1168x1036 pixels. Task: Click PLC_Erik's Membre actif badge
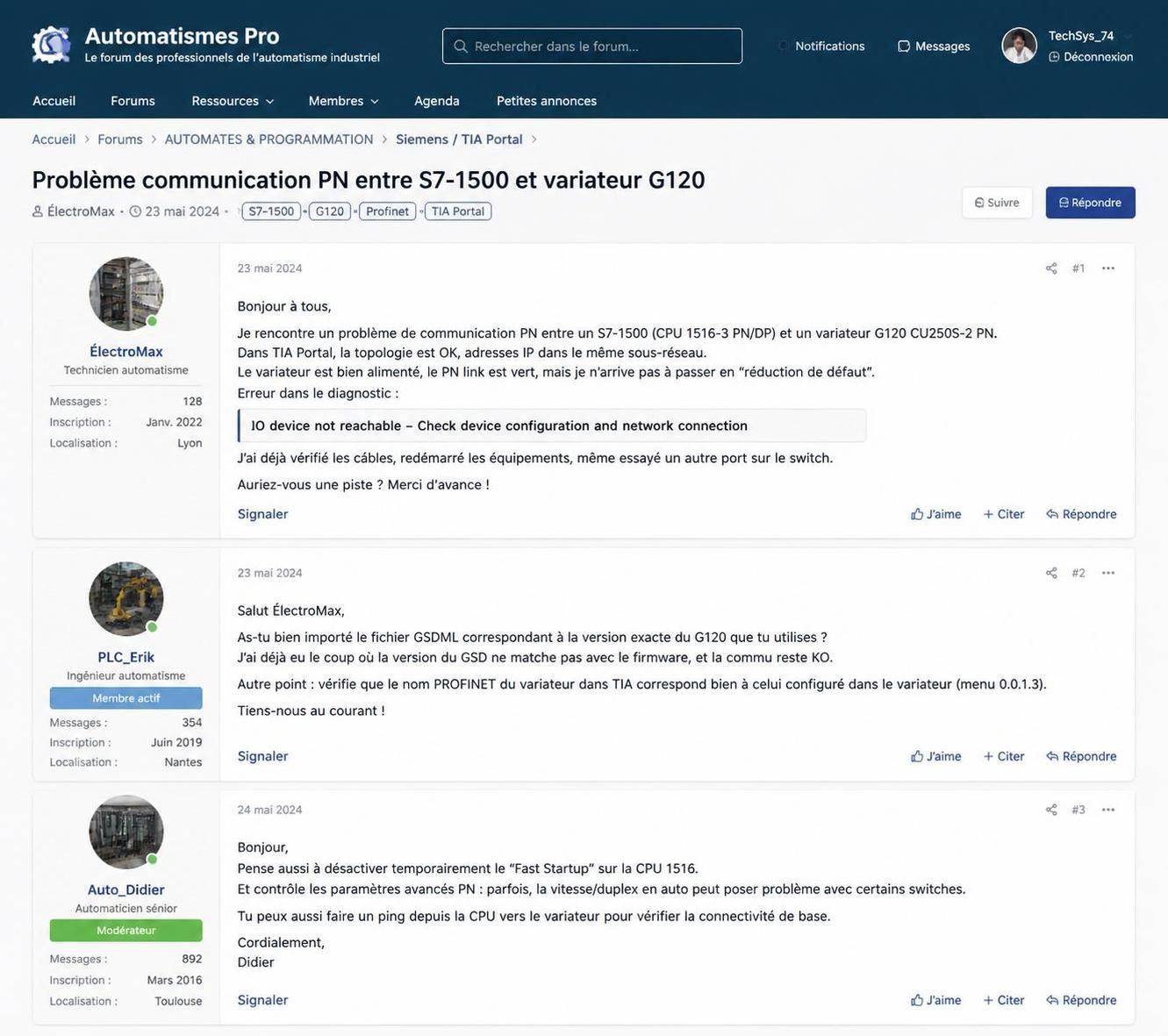[125, 698]
